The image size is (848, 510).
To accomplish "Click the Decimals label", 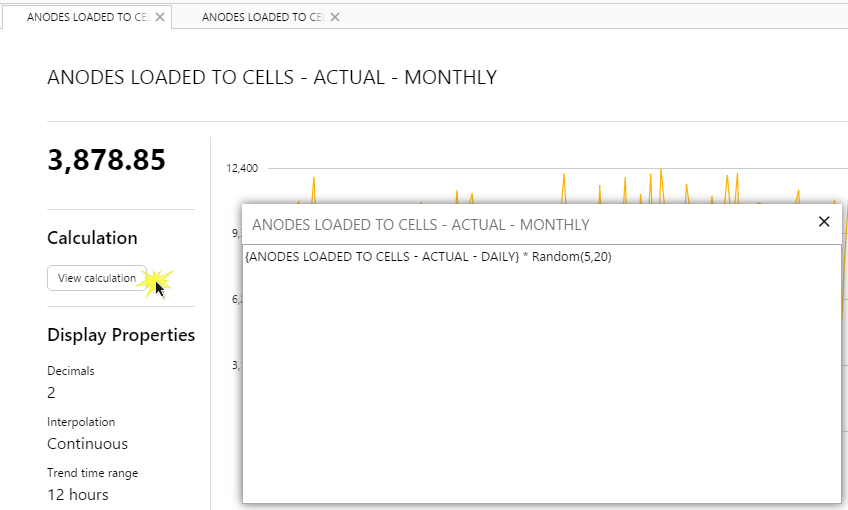I will pyautogui.click(x=70, y=371).
